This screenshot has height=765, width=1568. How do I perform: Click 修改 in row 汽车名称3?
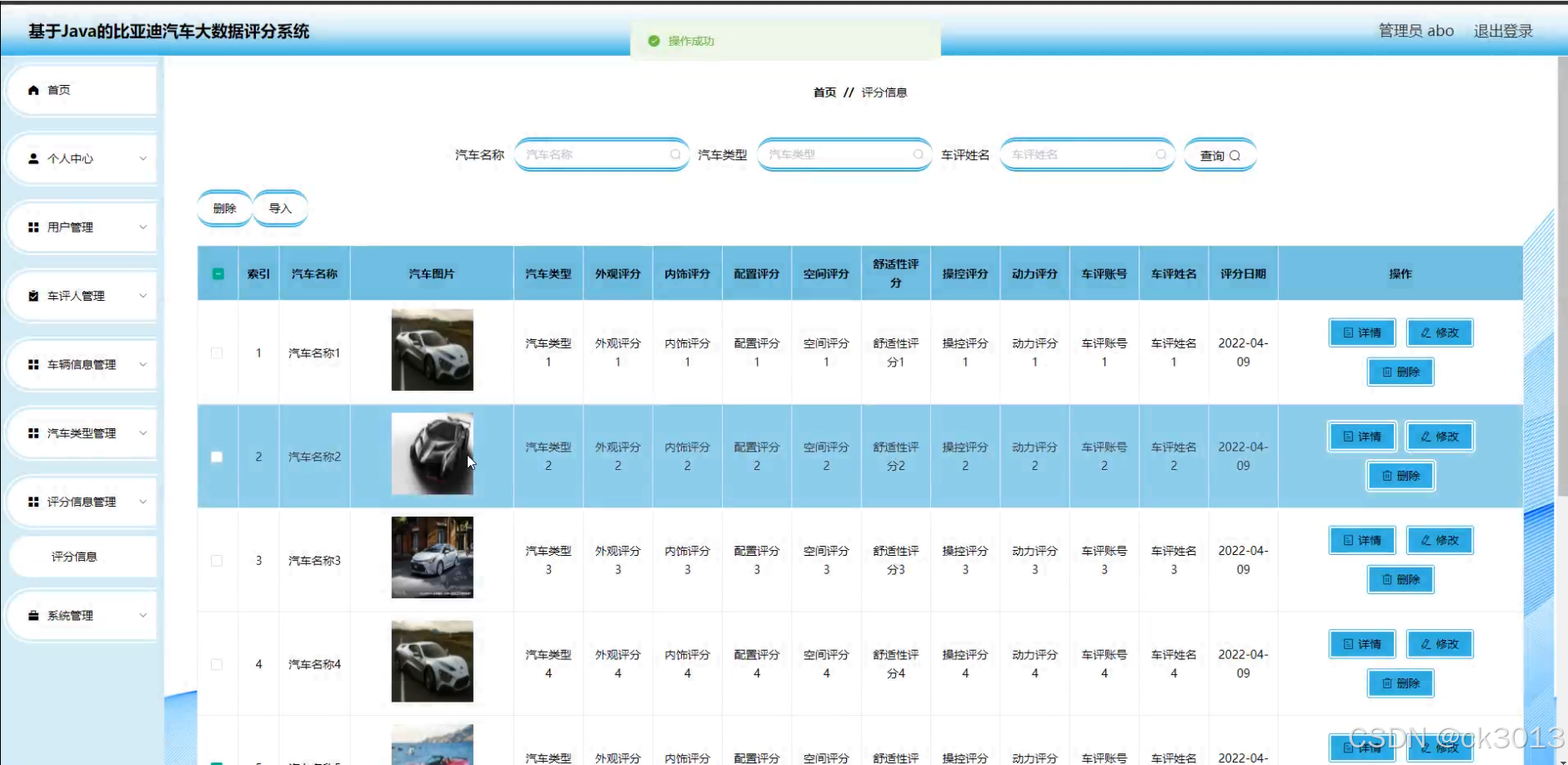tap(1440, 540)
